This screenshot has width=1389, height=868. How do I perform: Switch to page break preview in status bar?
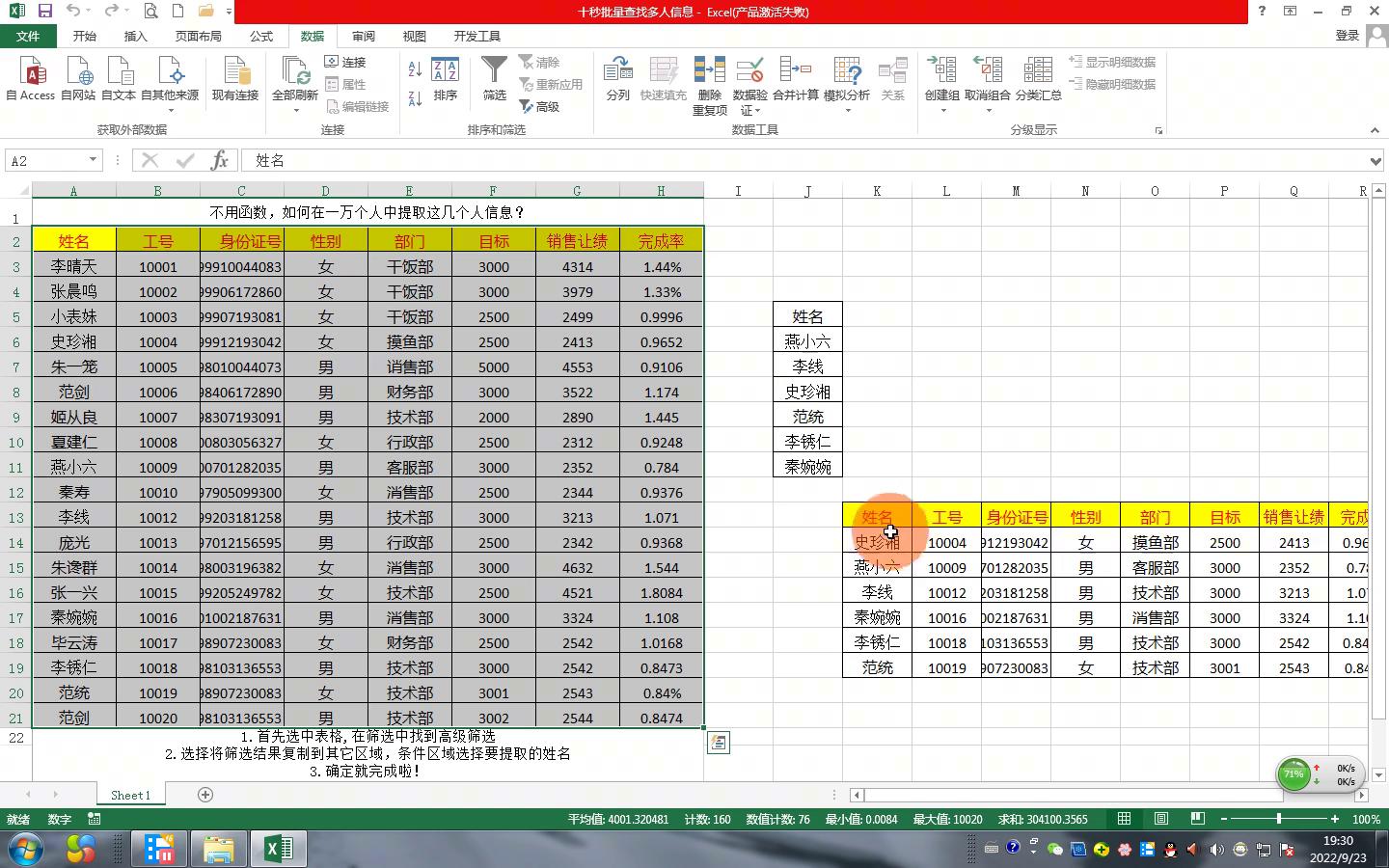[1197, 819]
